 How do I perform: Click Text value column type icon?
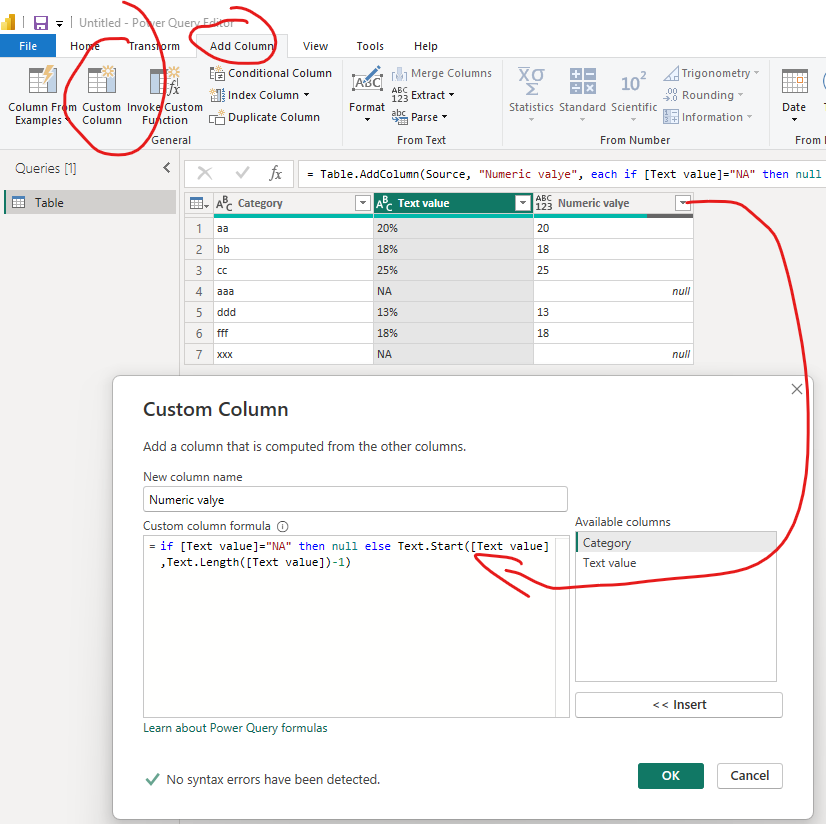tap(384, 203)
